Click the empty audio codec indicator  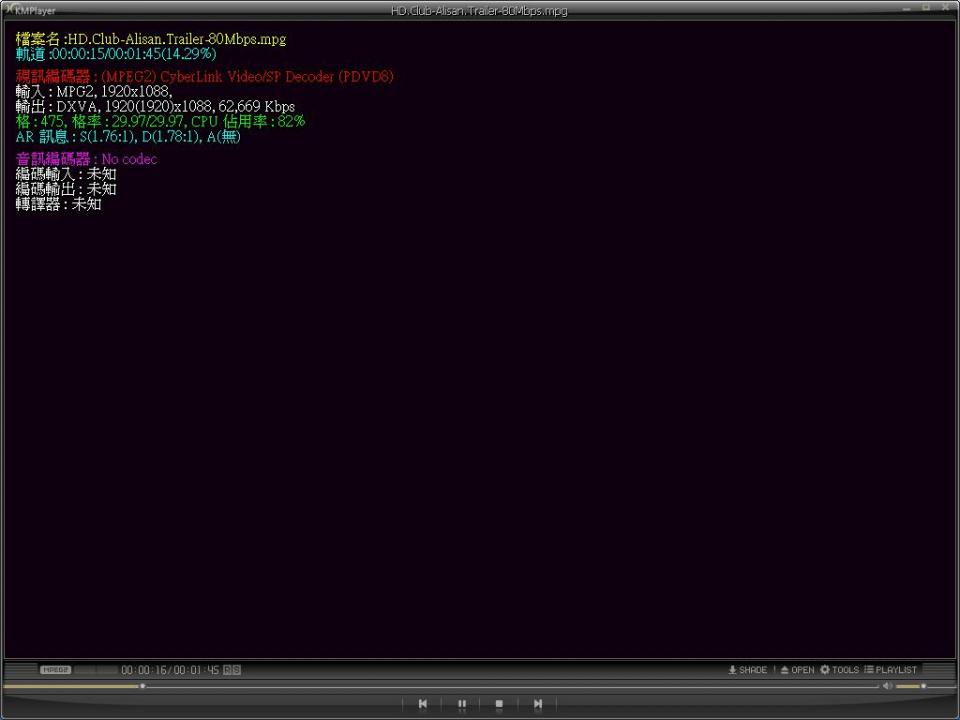(95, 670)
